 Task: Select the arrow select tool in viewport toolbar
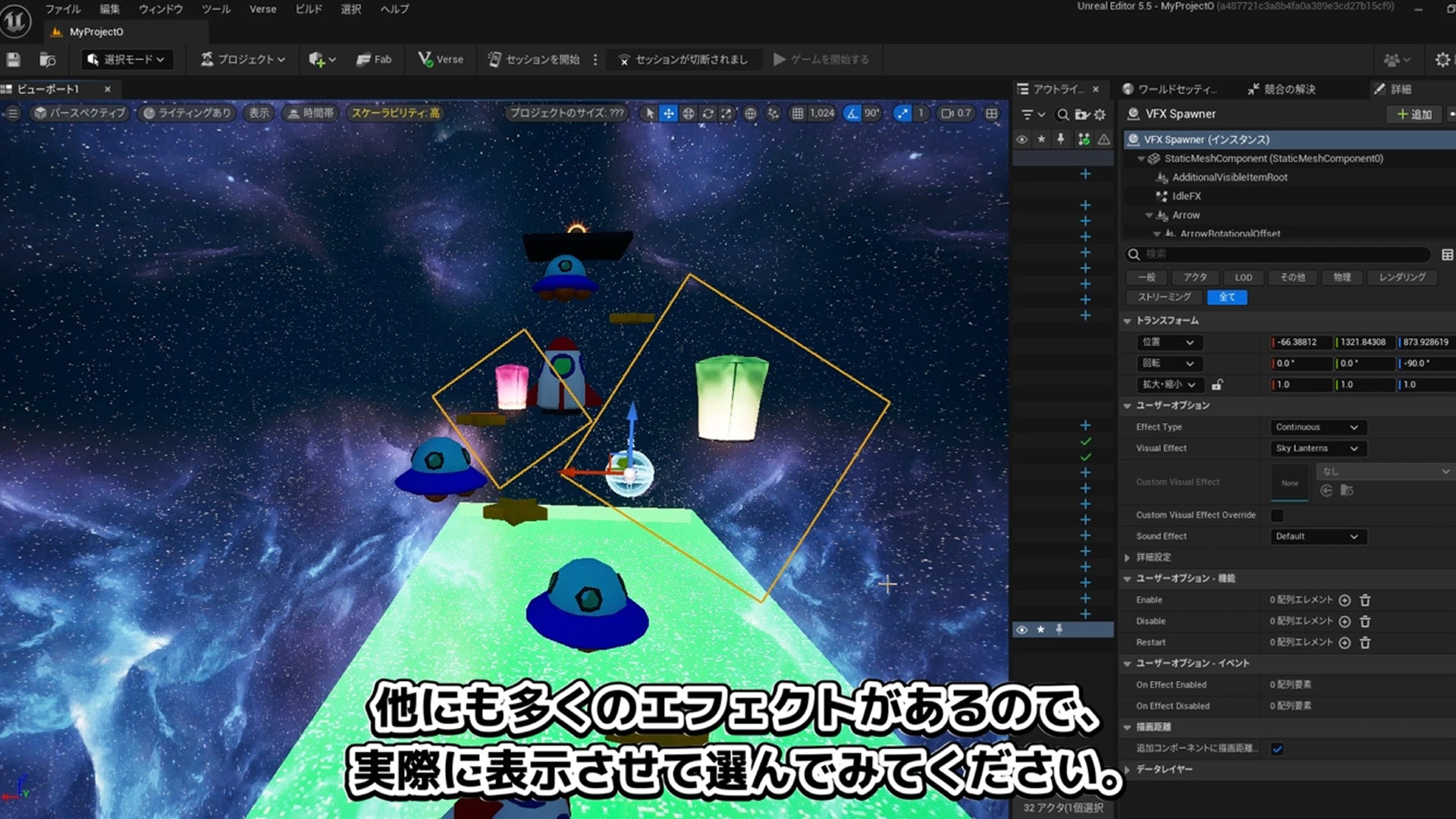coord(648,113)
